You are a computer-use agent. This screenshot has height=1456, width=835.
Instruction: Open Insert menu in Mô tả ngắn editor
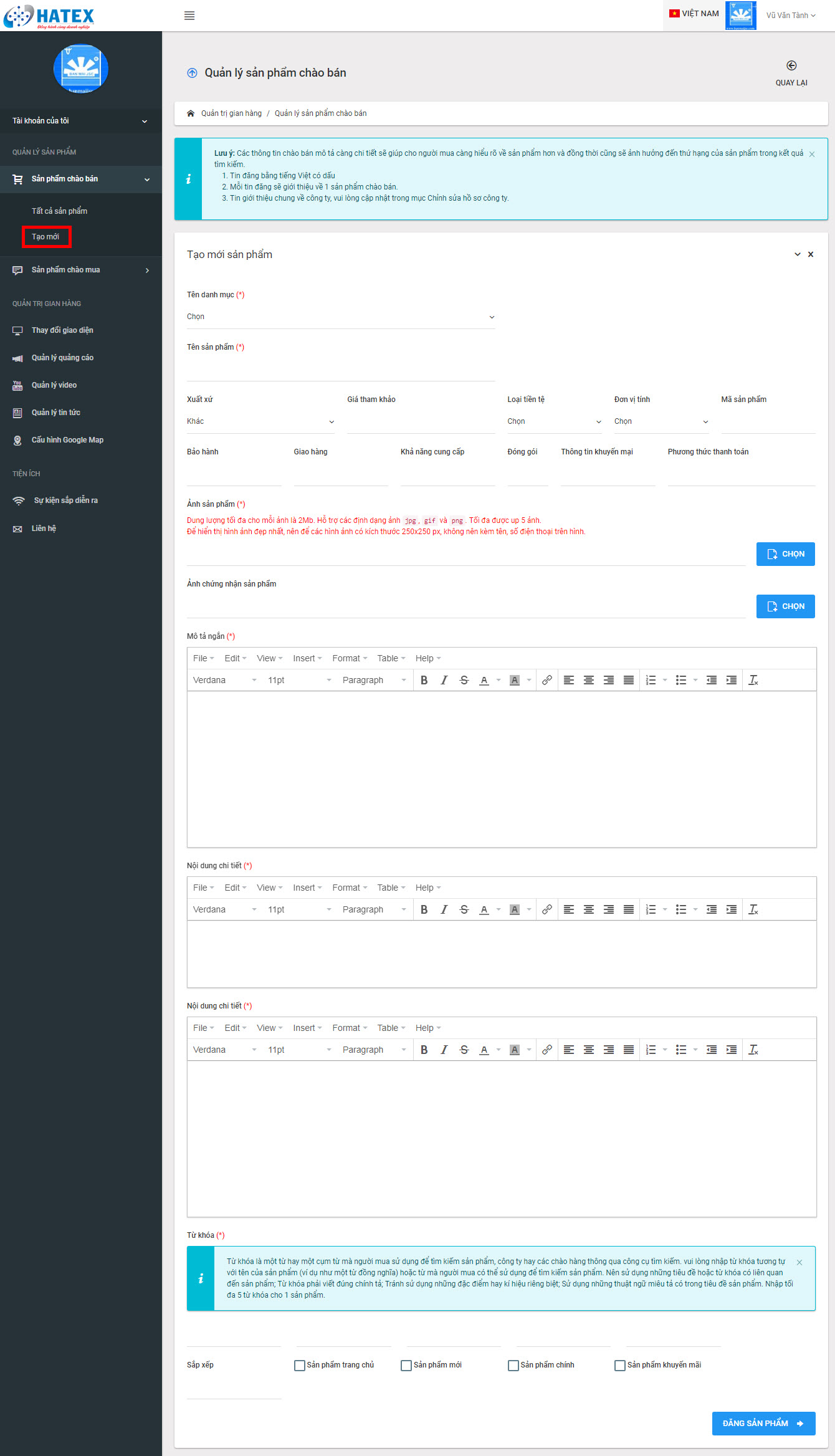pyautogui.click(x=307, y=658)
